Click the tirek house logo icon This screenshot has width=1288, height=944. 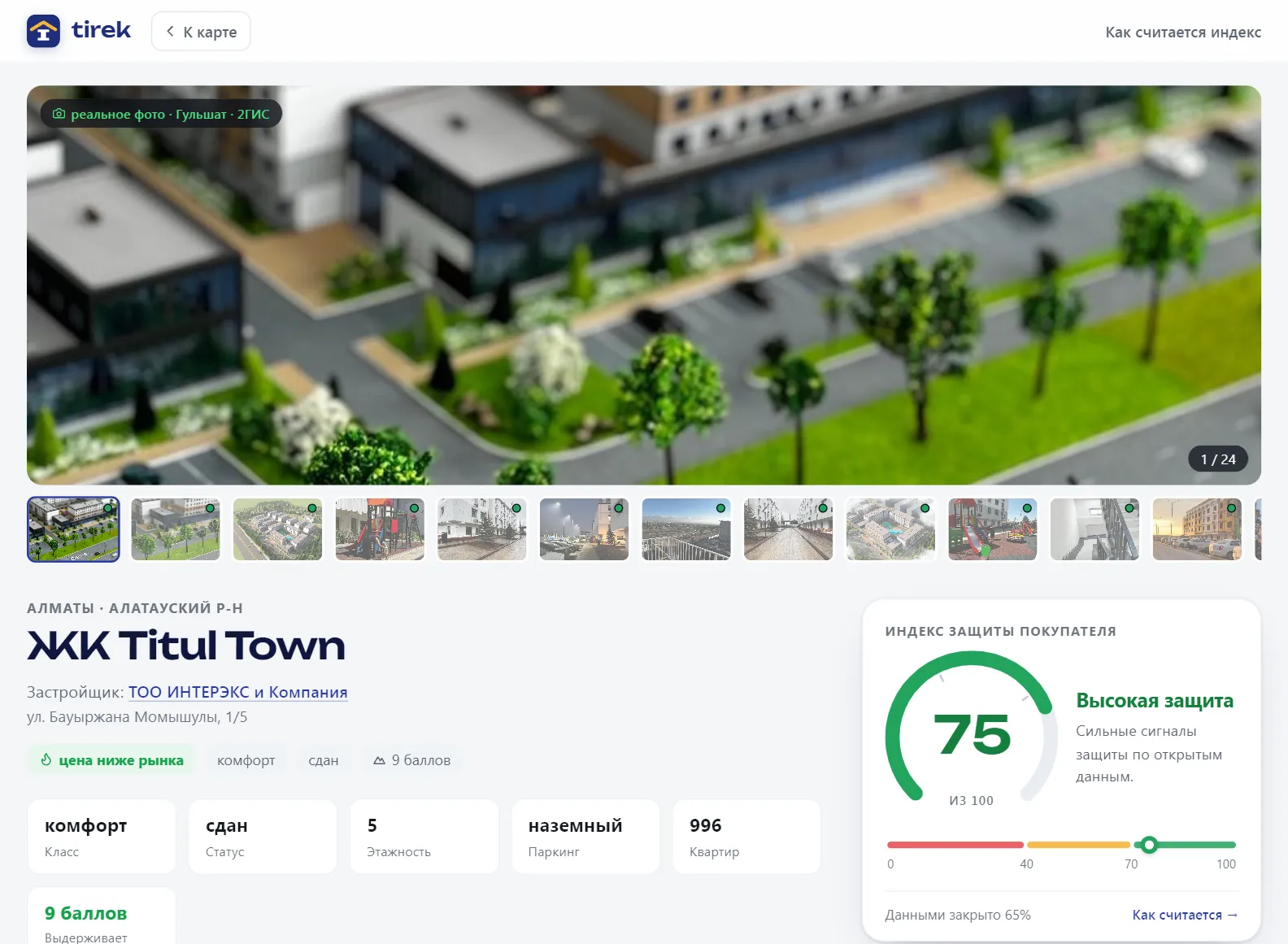click(x=43, y=32)
